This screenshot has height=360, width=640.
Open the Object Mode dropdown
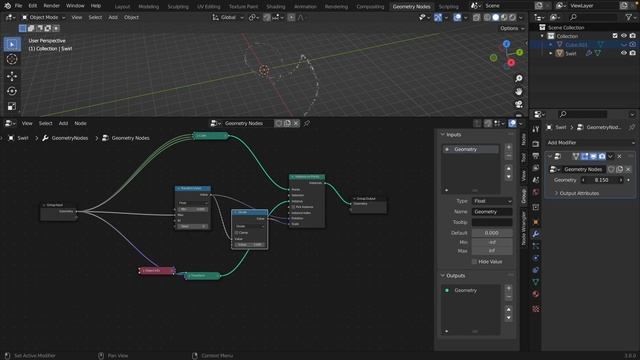click(43, 18)
